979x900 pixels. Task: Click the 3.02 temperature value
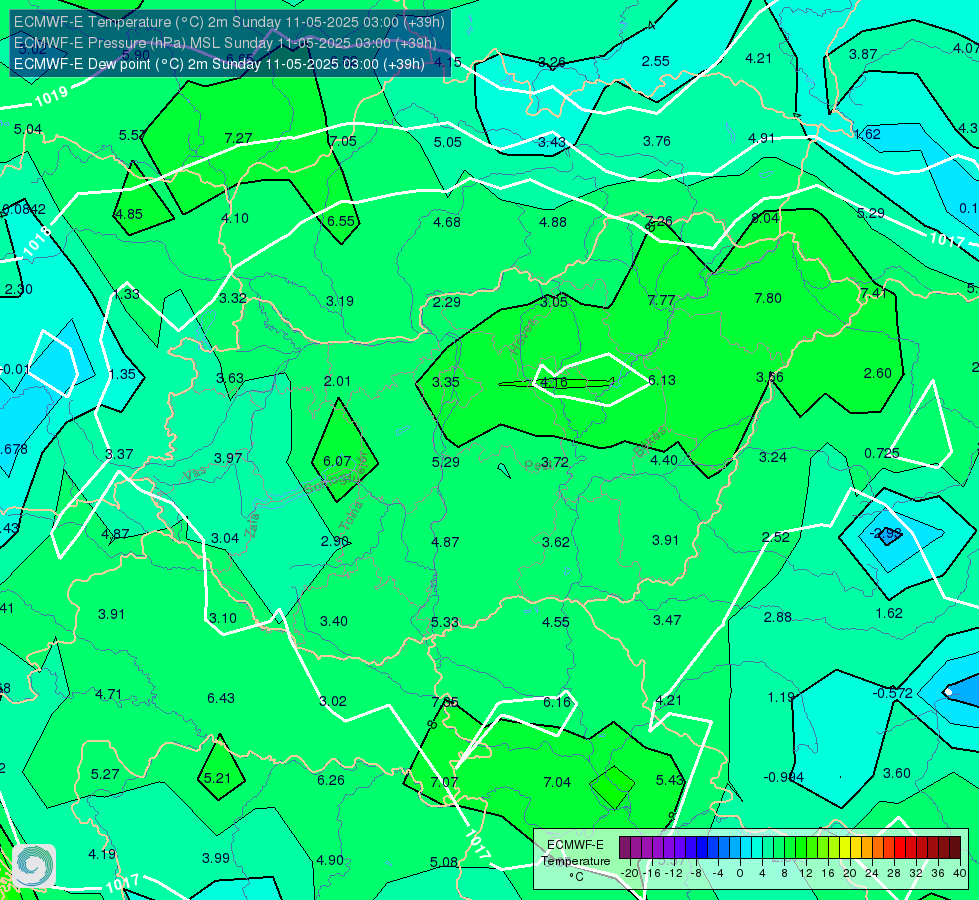pos(333,701)
